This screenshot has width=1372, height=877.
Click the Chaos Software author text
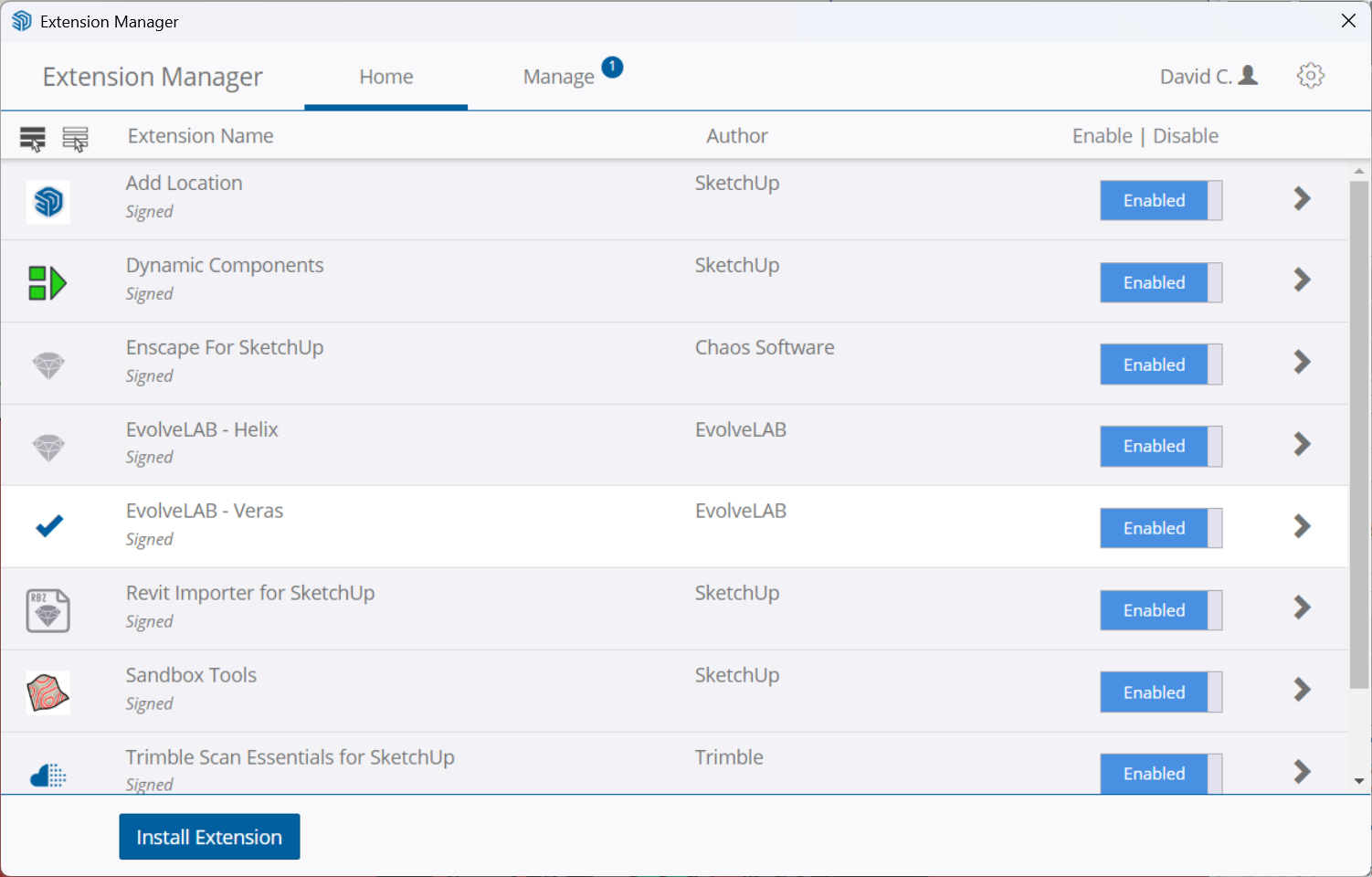point(765,347)
